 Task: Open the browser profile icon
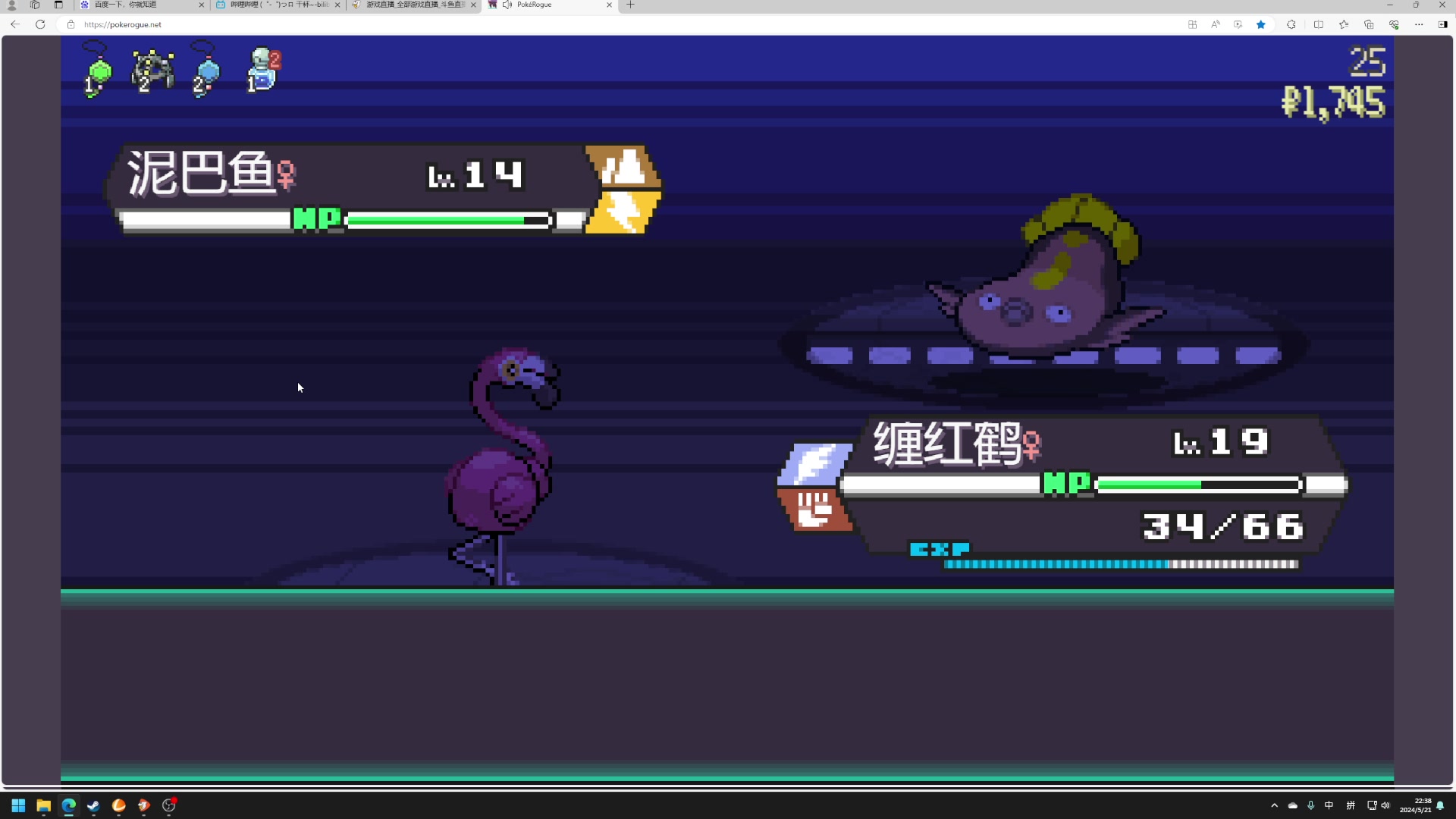[11, 5]
